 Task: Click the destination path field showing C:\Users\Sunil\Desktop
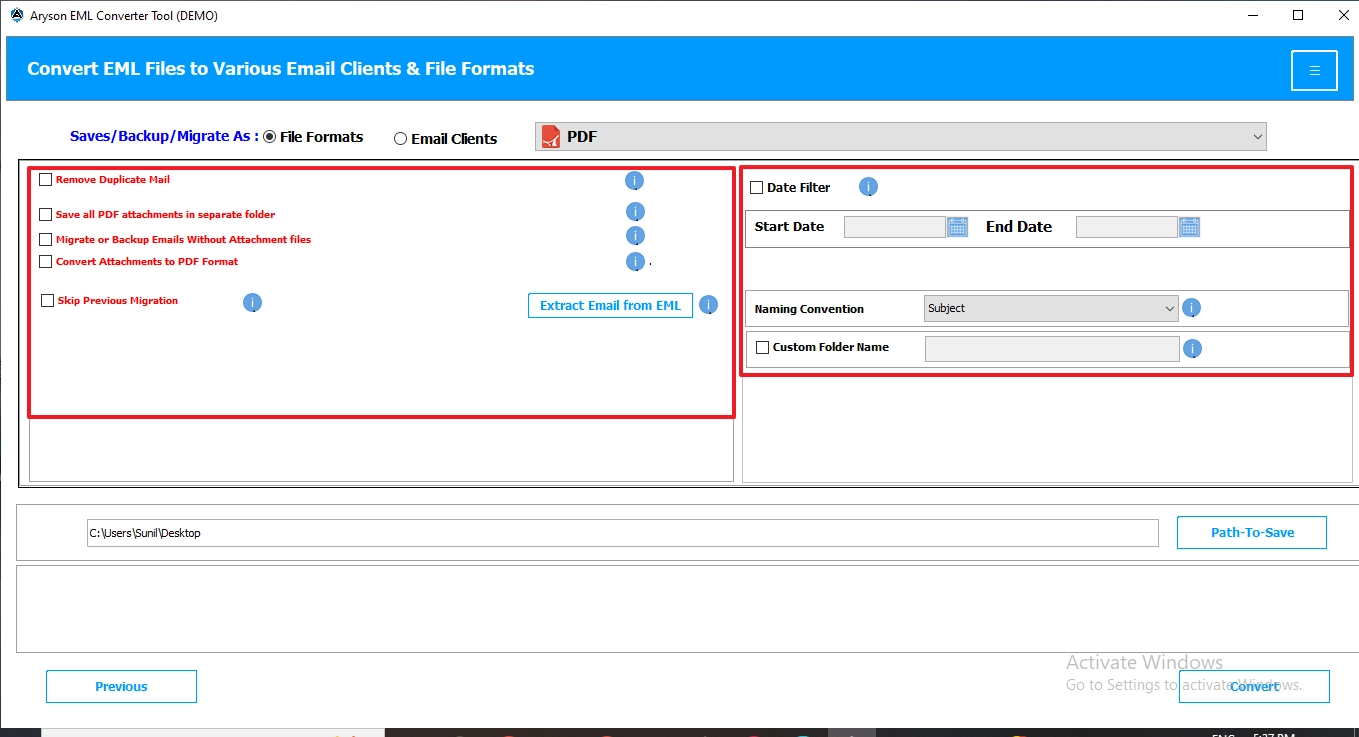[622, 533]
